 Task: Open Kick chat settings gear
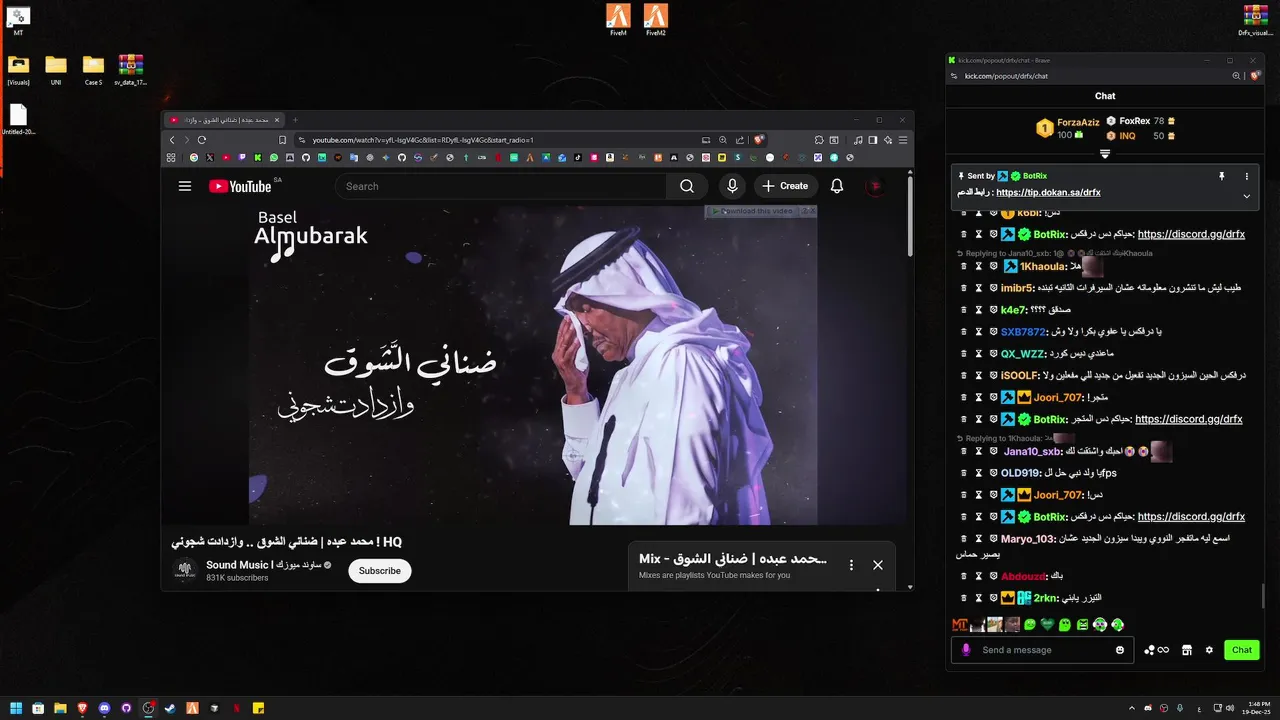click(x=1209, y=650)
